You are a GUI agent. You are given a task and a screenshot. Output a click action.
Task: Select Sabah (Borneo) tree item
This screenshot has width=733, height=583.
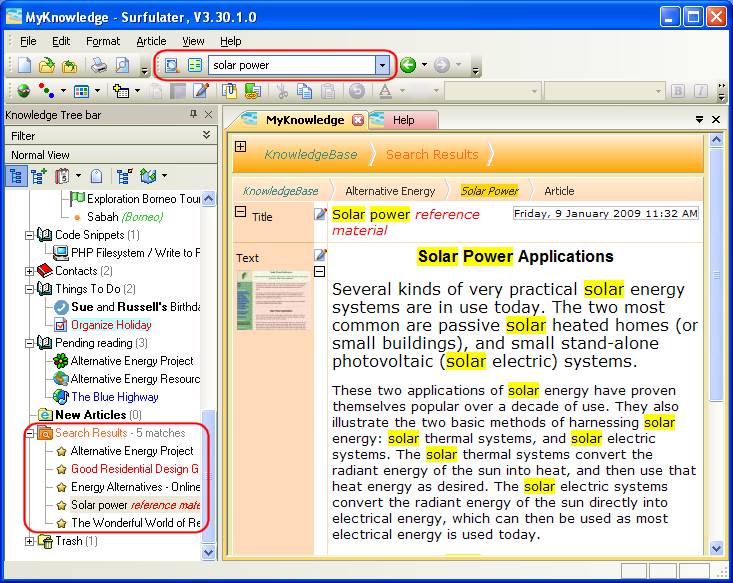(125, 217)
